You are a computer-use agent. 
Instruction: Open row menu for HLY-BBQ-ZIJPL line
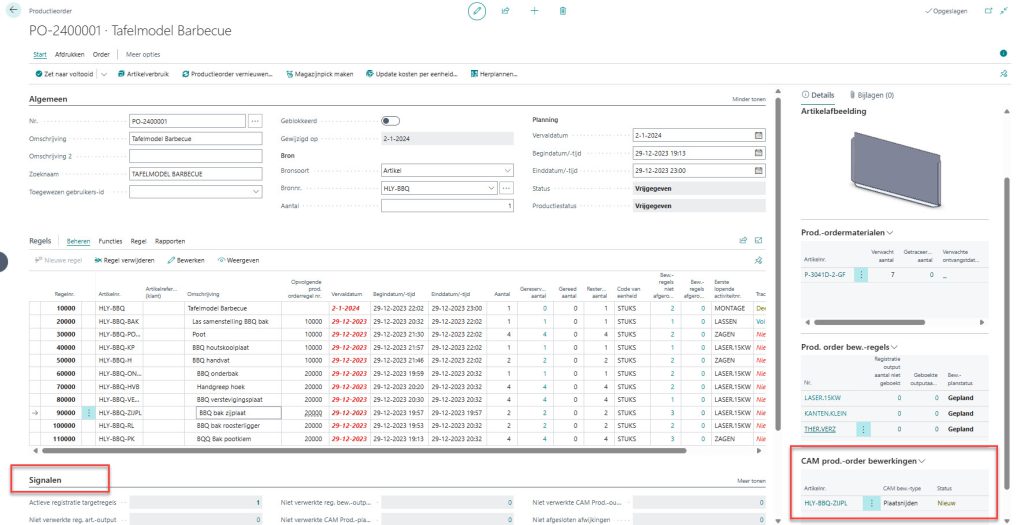point(90,411)
